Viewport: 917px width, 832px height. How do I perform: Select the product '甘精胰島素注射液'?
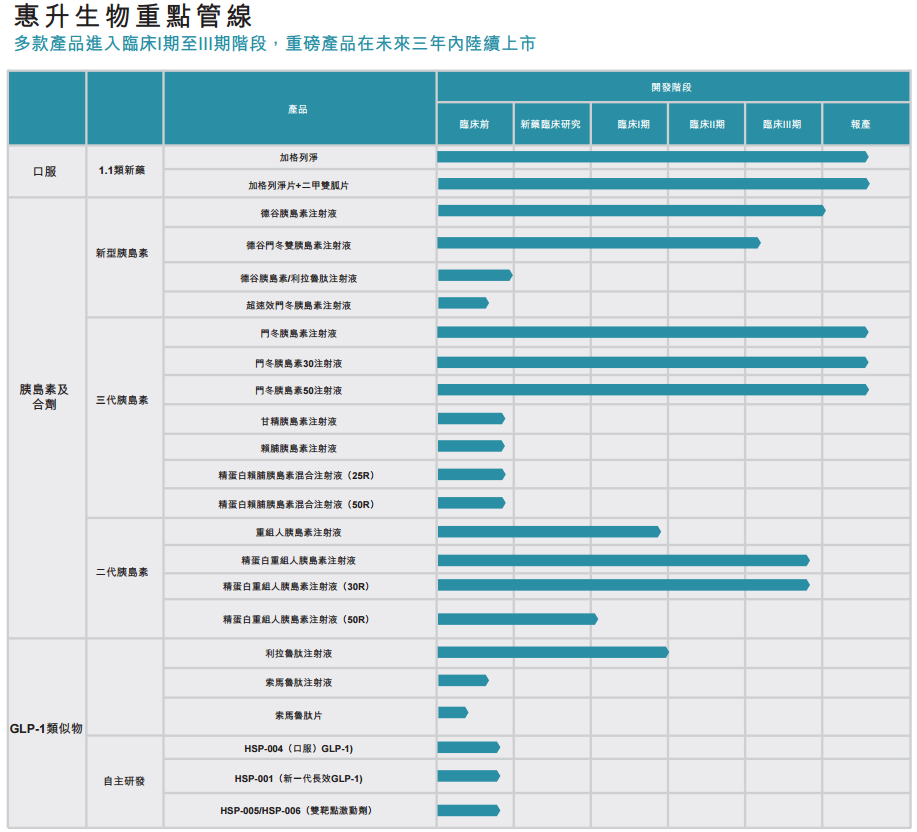click(299, 421)
